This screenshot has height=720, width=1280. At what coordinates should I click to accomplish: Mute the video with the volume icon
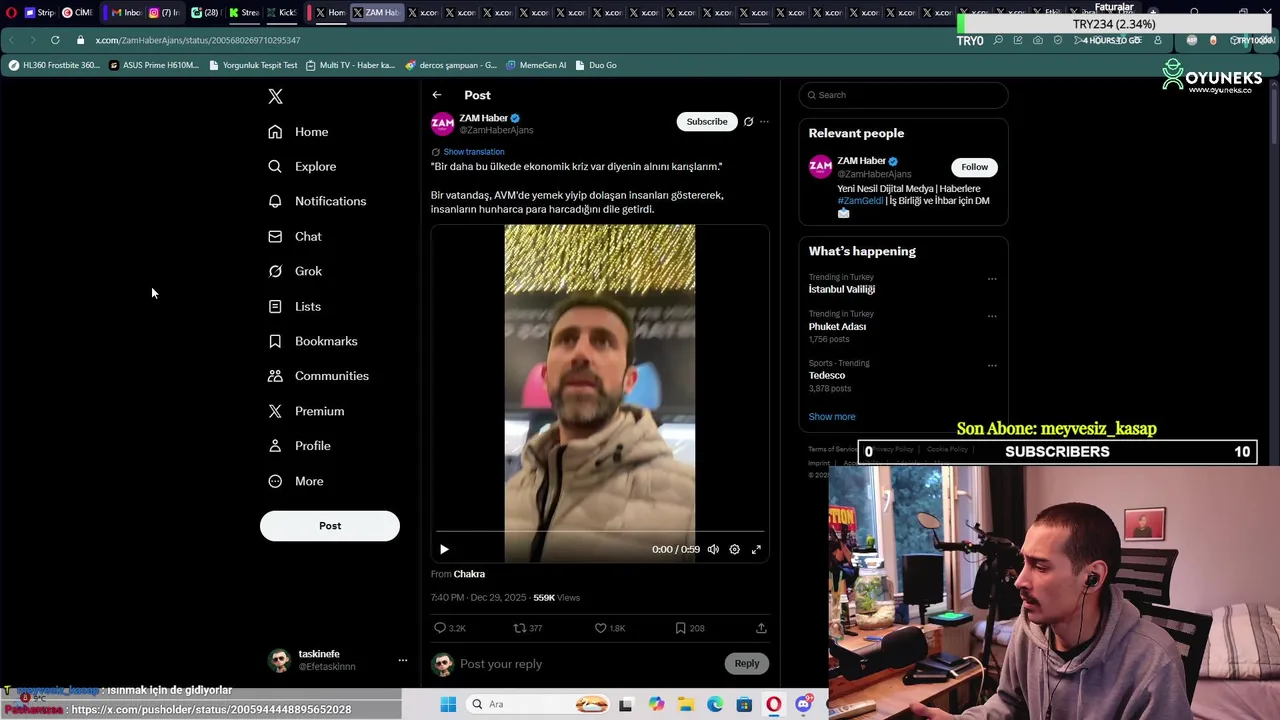pyautogui.click(x=713, y=549)
